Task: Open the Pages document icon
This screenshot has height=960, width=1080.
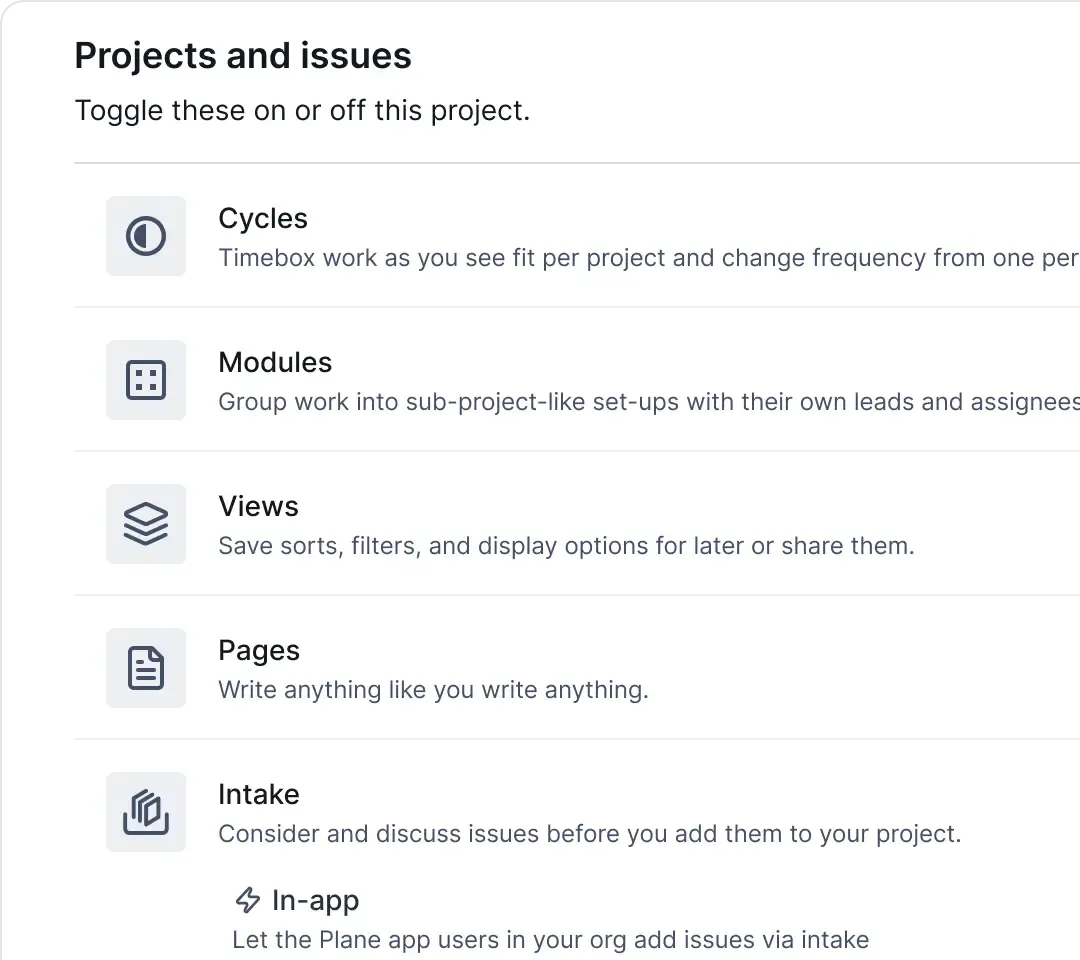Action: point(146,668)
